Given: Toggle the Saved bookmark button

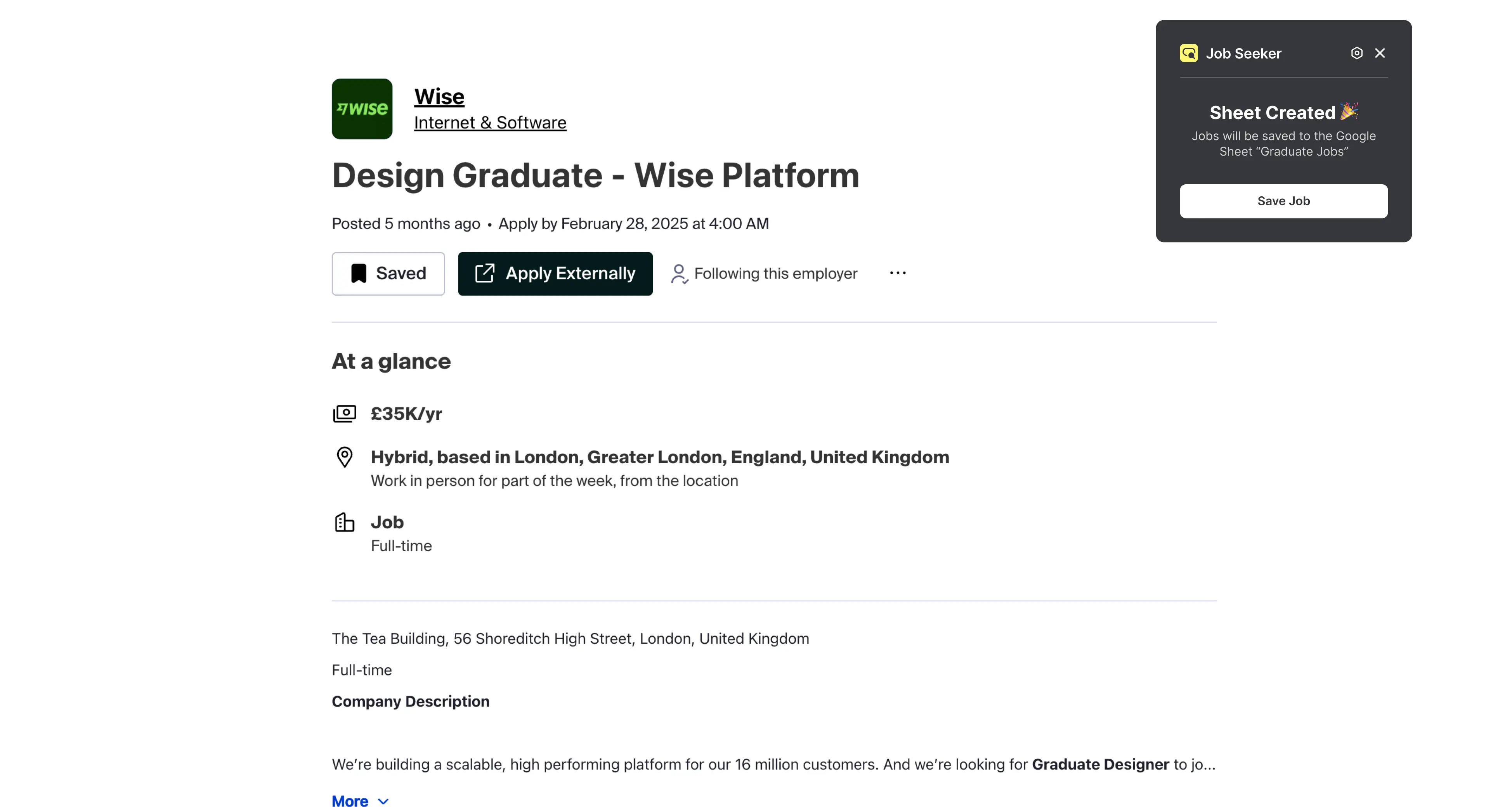Looking at the screenshot, I should (388, 274).
